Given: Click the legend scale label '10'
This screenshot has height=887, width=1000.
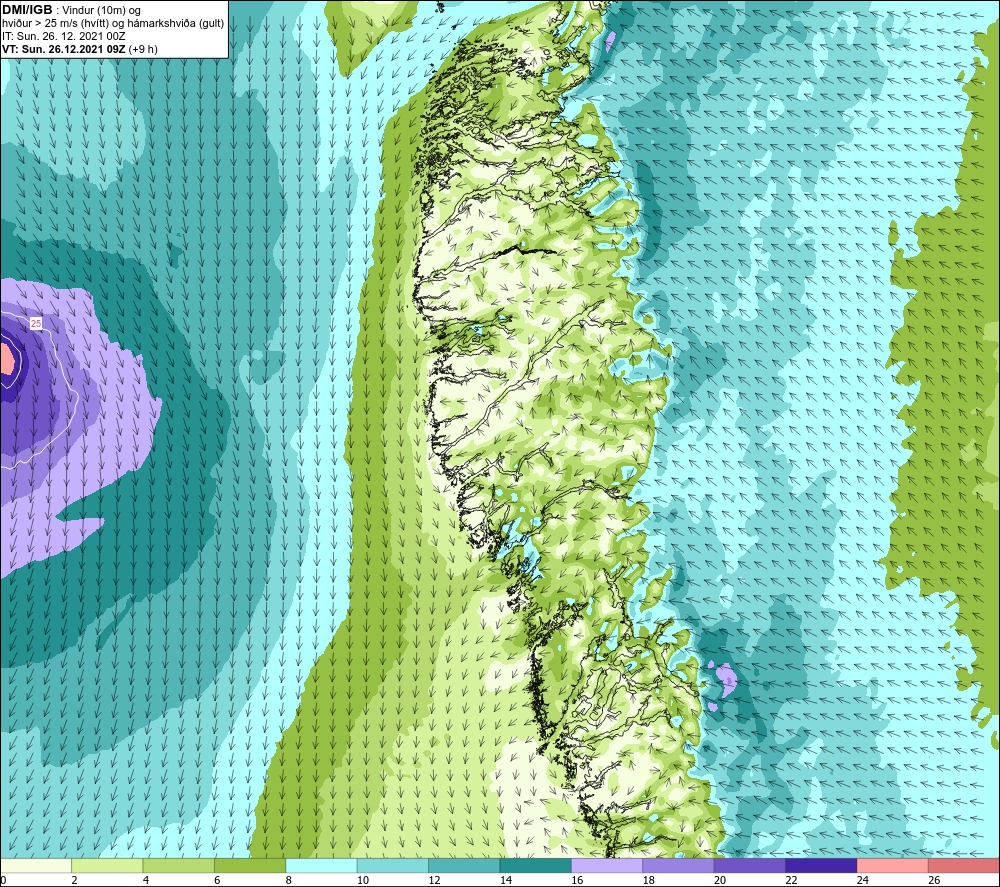Looking at the screenshot, I should click(x=363, y=880).
